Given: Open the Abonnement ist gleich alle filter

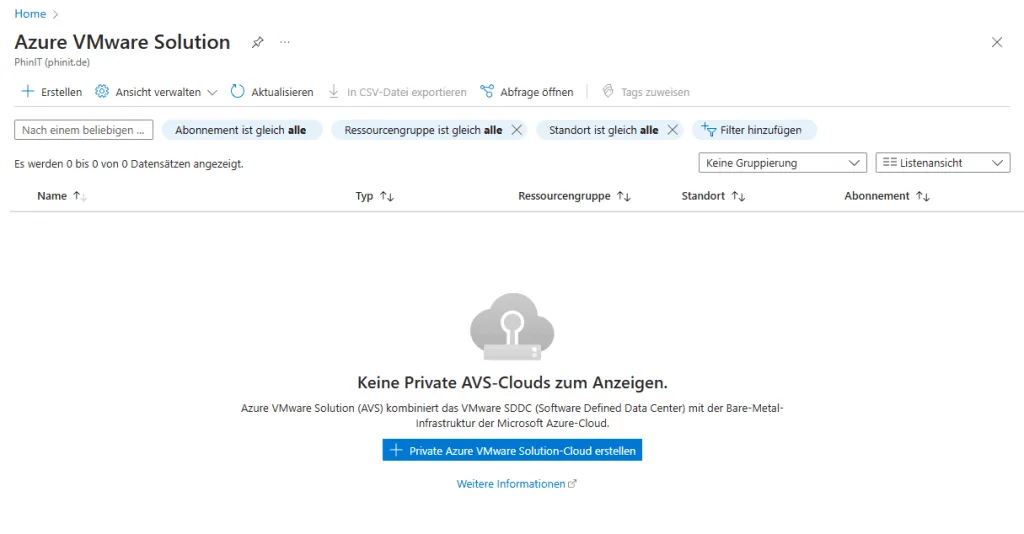Looking at the screenshot, I should 241,130.
